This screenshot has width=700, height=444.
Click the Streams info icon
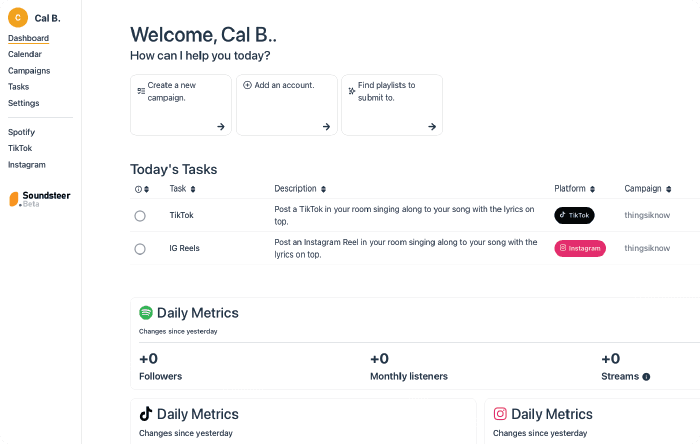point(646,377)
